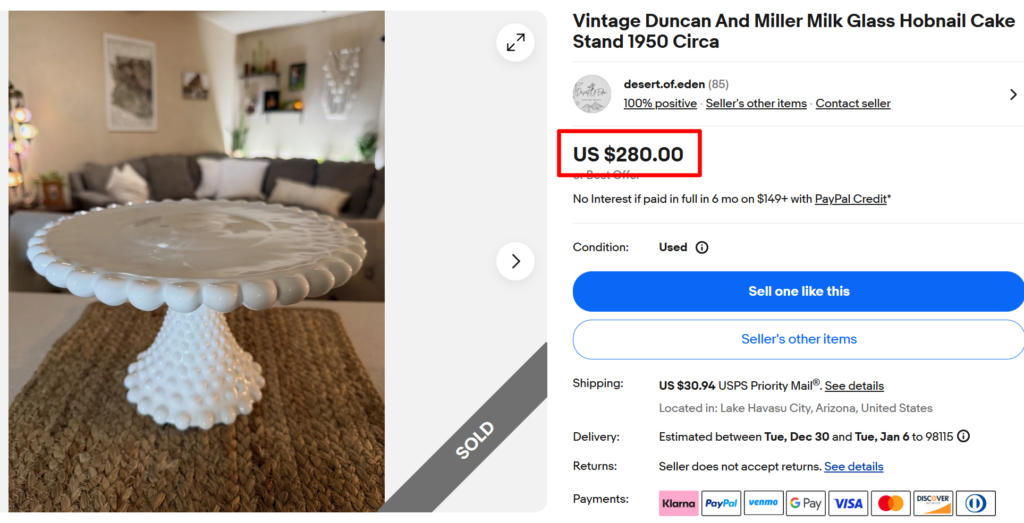Click the Klarna payment icon
The width and height of the screenshot is (1024, 523).
(679, 503)
